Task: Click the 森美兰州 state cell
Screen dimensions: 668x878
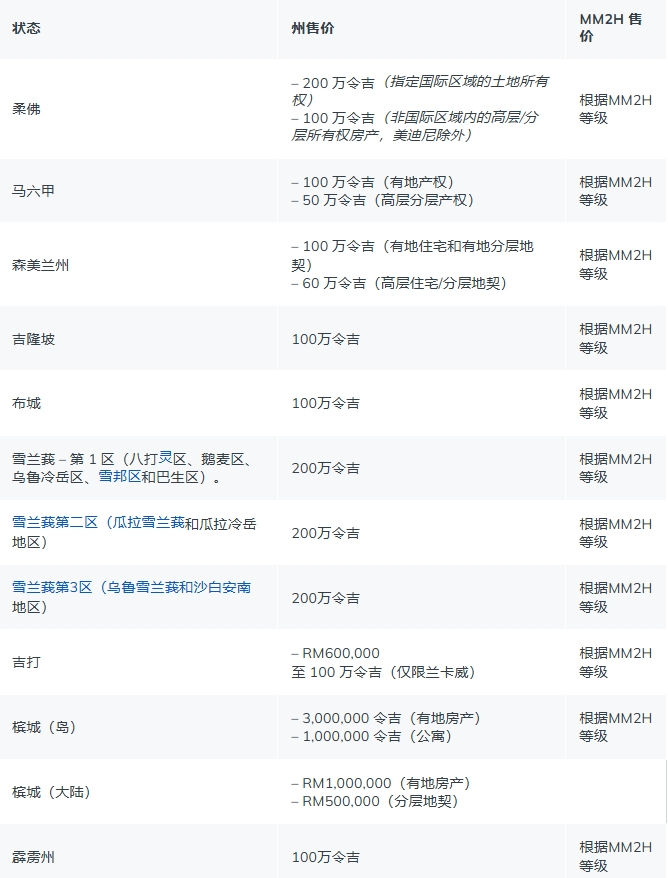Action: point(40,265)
